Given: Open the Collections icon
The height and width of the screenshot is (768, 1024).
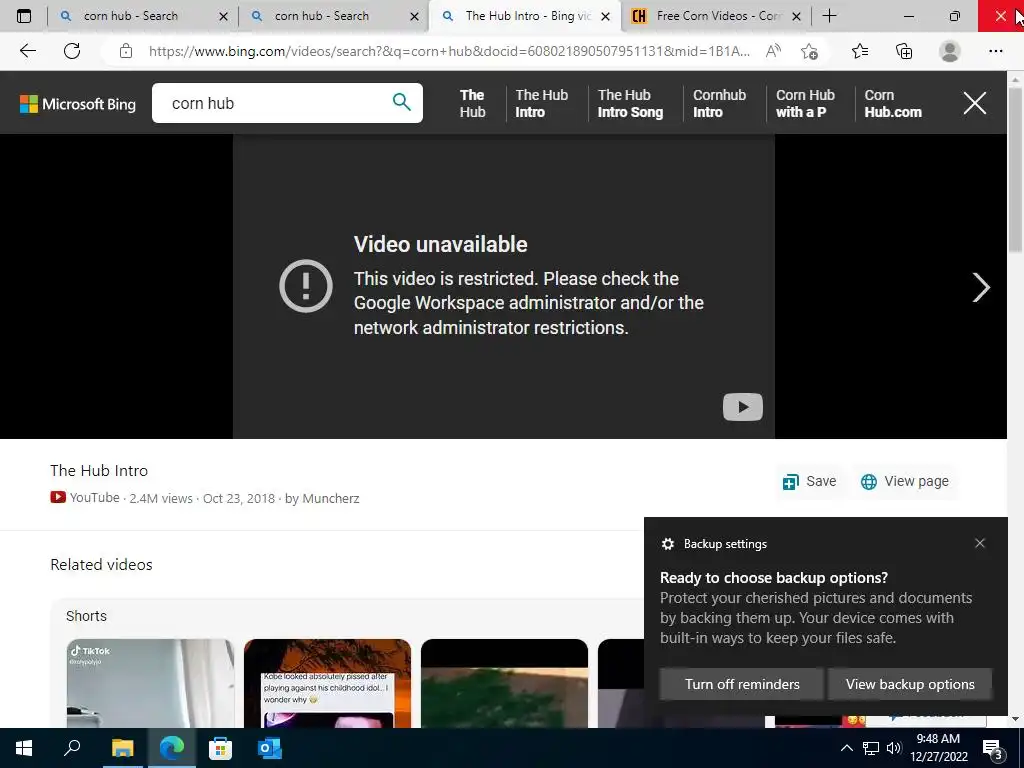Looking at the screenshot, I should pyautogui.click(x=904, y=51).
